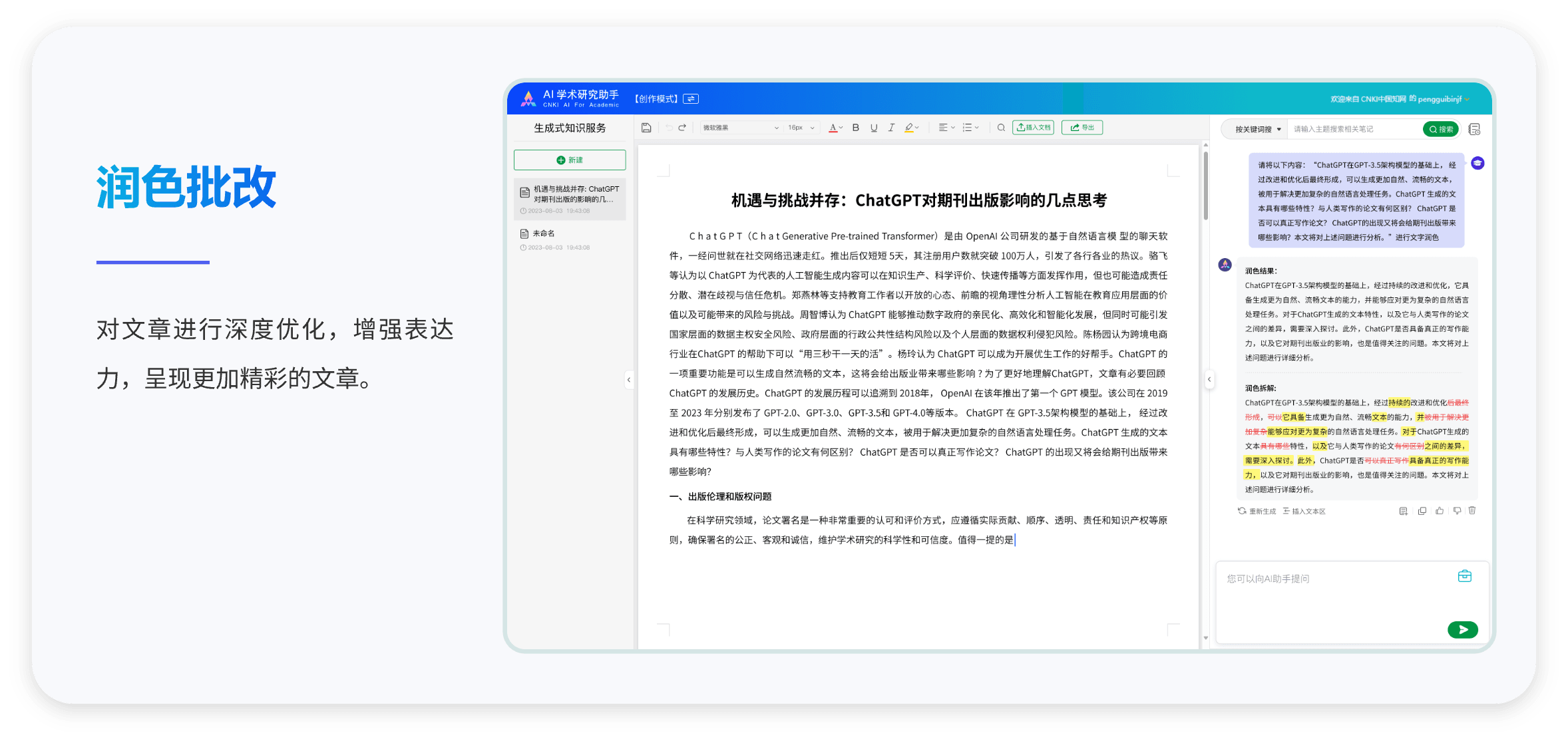
Task: Open the font color picker
Action: pos(836,128)
